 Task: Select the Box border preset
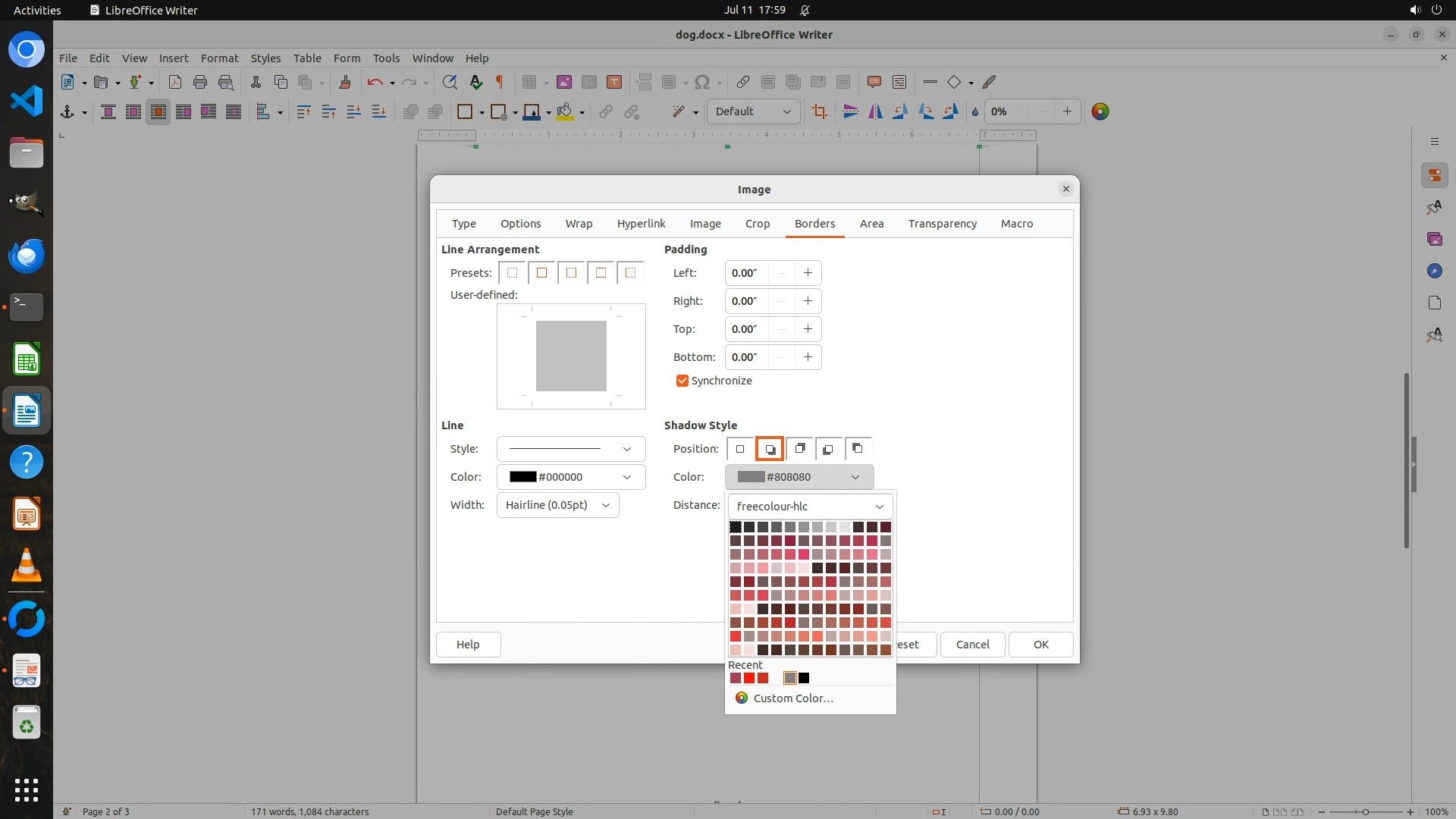coord(541,273)
